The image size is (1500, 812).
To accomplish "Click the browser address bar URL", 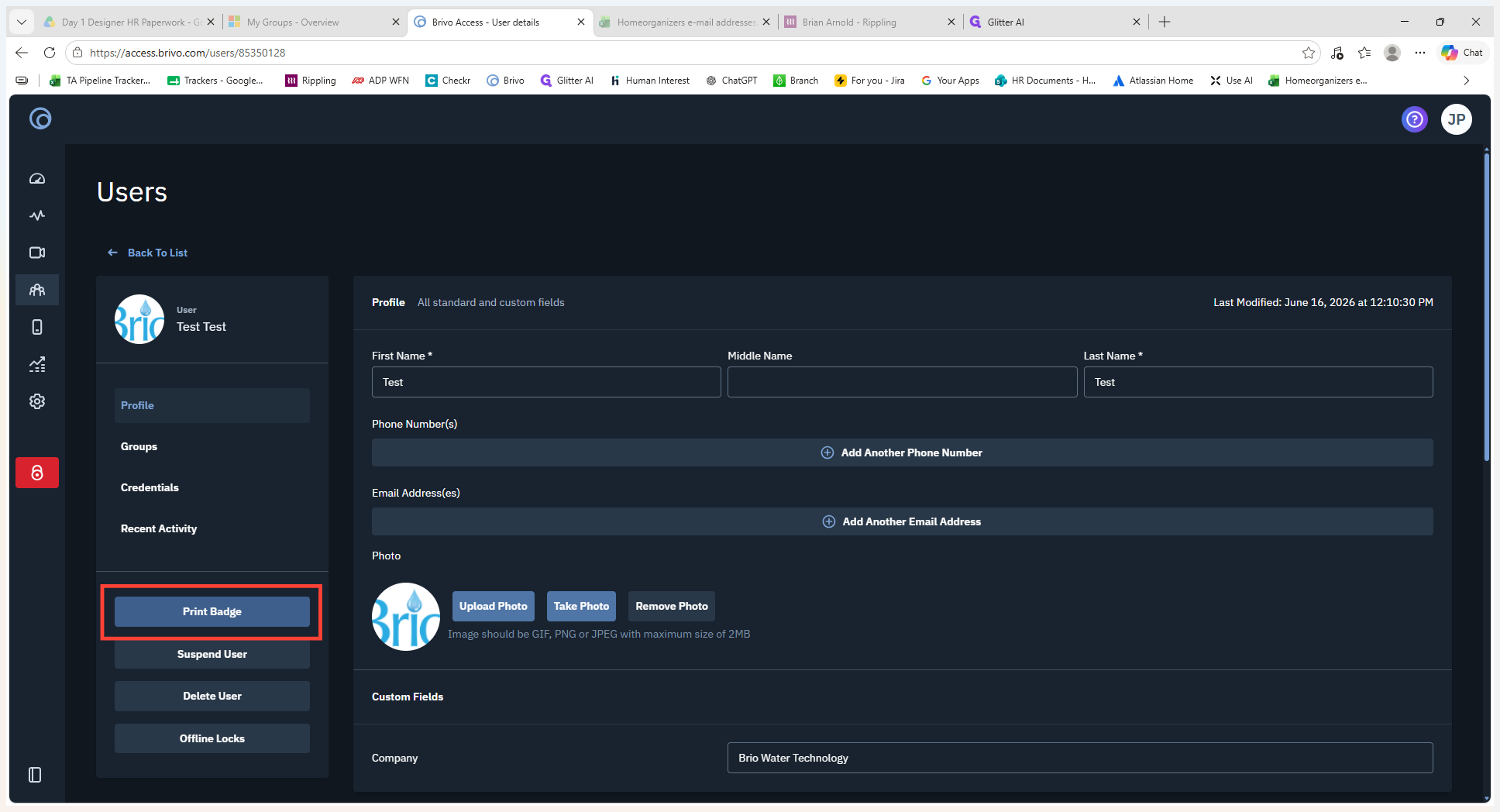I will click(187, 53).
